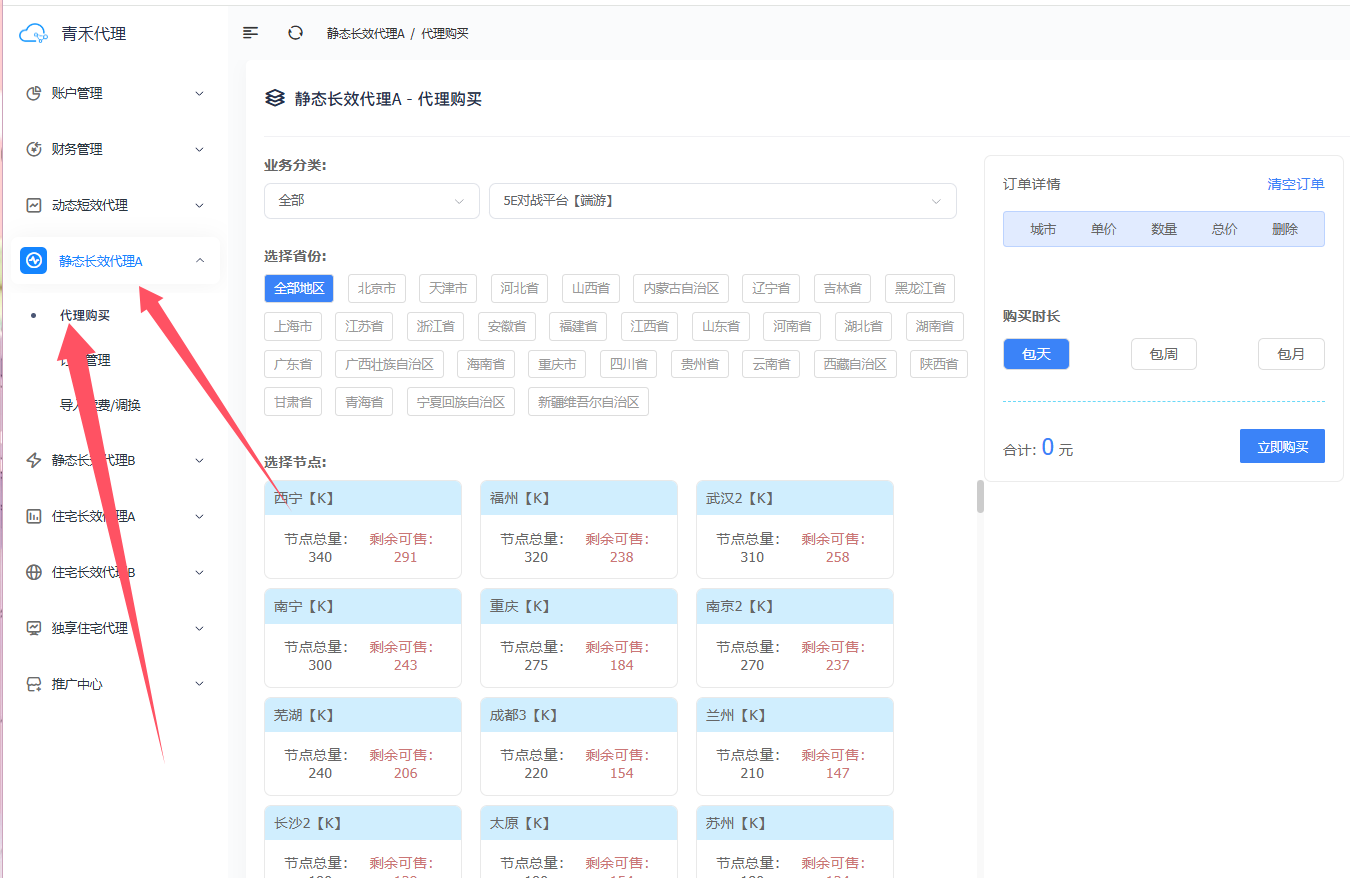Click the node list vertical scrollbar
The width and height of the screenshot is (1350, 878).
point(980,497)
